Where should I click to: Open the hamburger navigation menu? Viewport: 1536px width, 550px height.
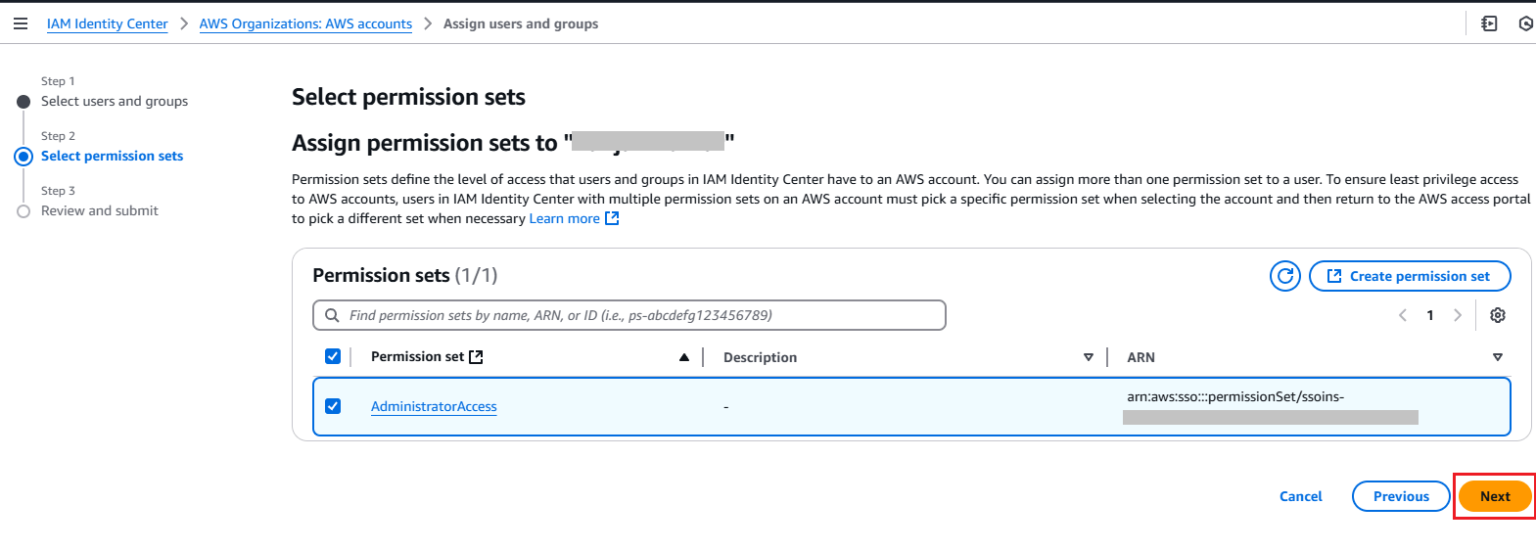point(20,24)
